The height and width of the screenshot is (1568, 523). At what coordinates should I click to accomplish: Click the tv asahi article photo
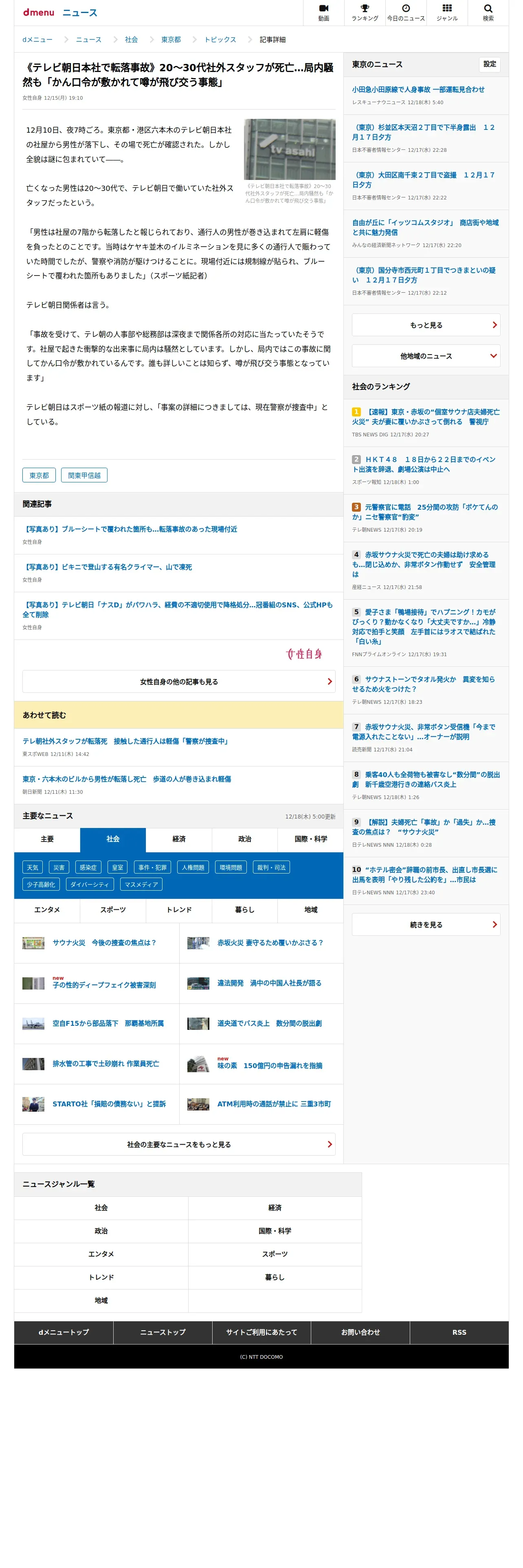289,149
